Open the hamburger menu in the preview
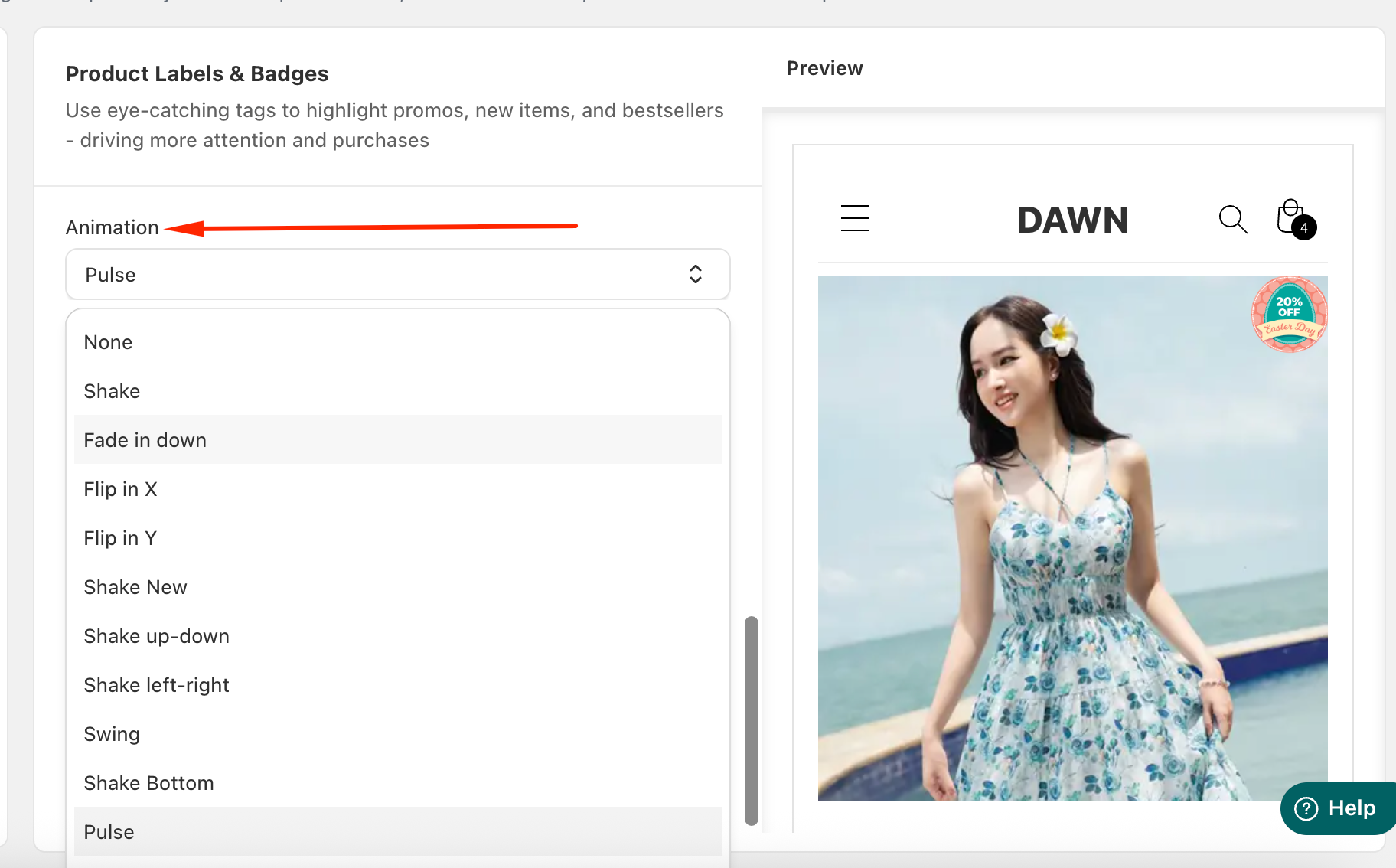Screen dimensions: 1396x868 tap(855, 218)
